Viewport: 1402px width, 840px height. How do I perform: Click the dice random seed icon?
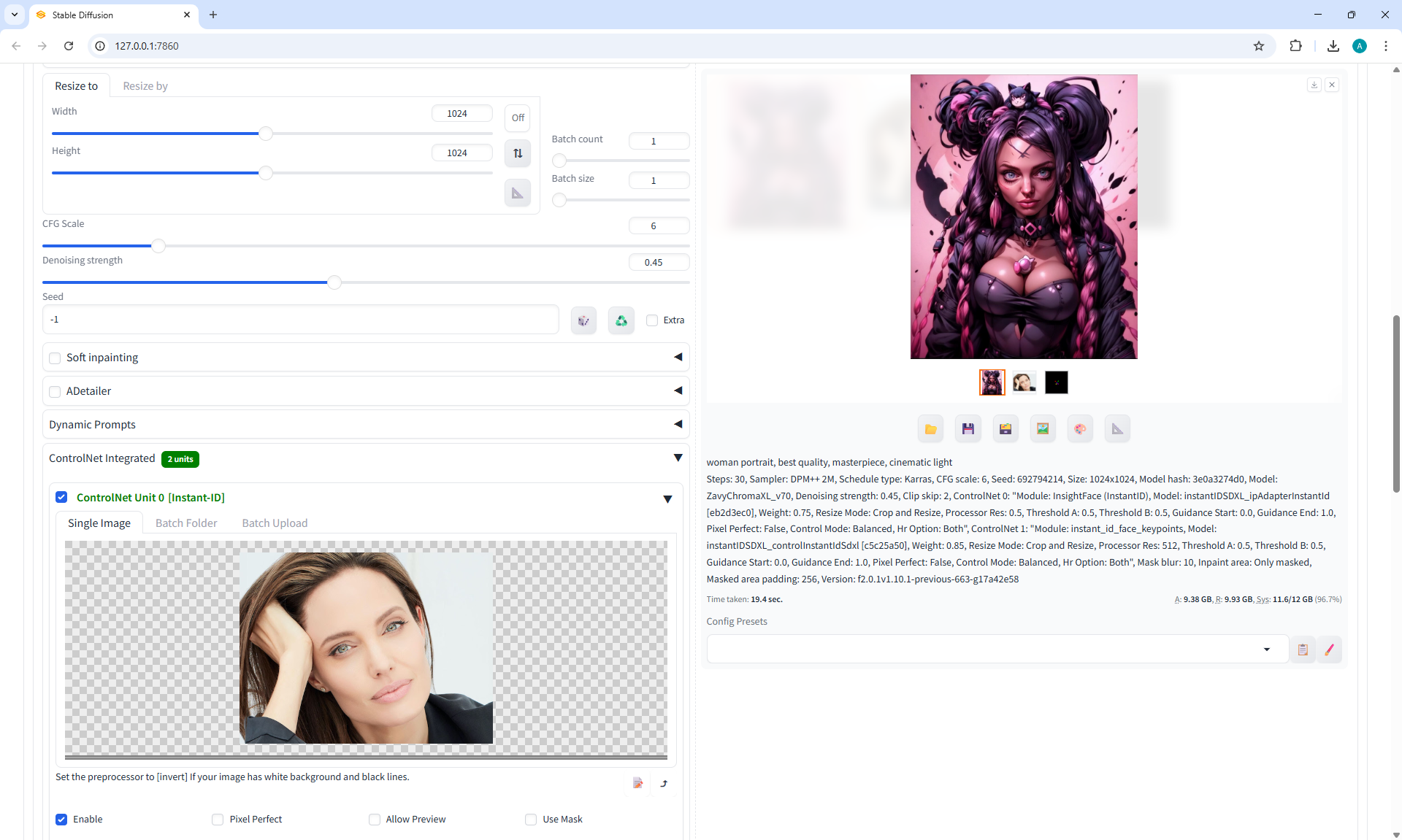[583, 320]
